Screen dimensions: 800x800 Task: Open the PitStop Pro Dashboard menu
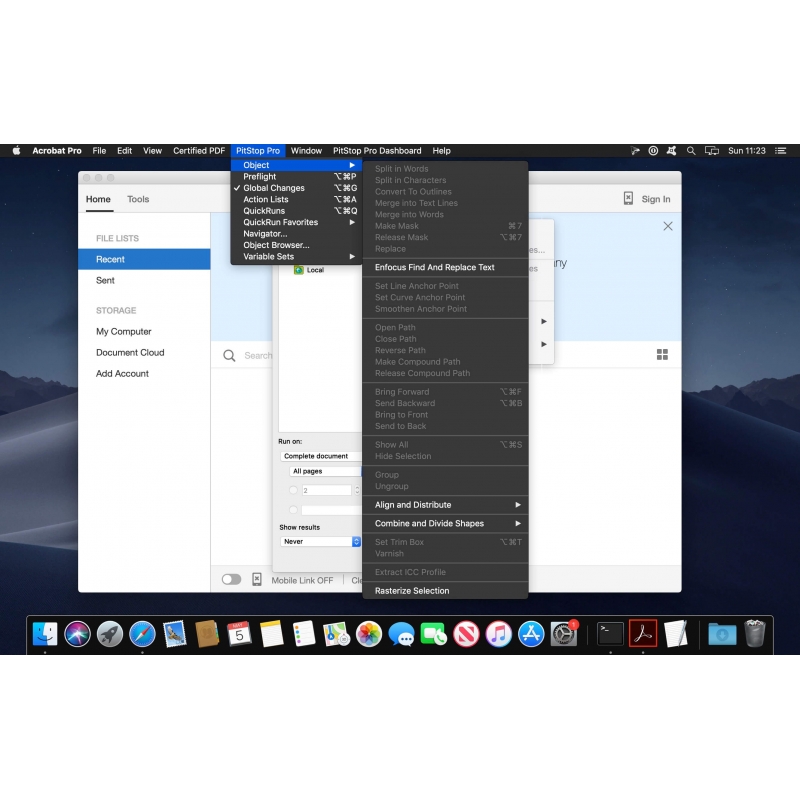coord(377,151)
